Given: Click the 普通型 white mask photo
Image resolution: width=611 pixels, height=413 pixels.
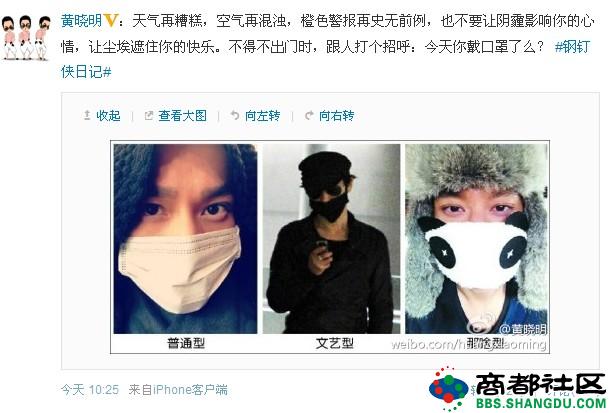Looking at the screenshot, I should pos(185,238).
